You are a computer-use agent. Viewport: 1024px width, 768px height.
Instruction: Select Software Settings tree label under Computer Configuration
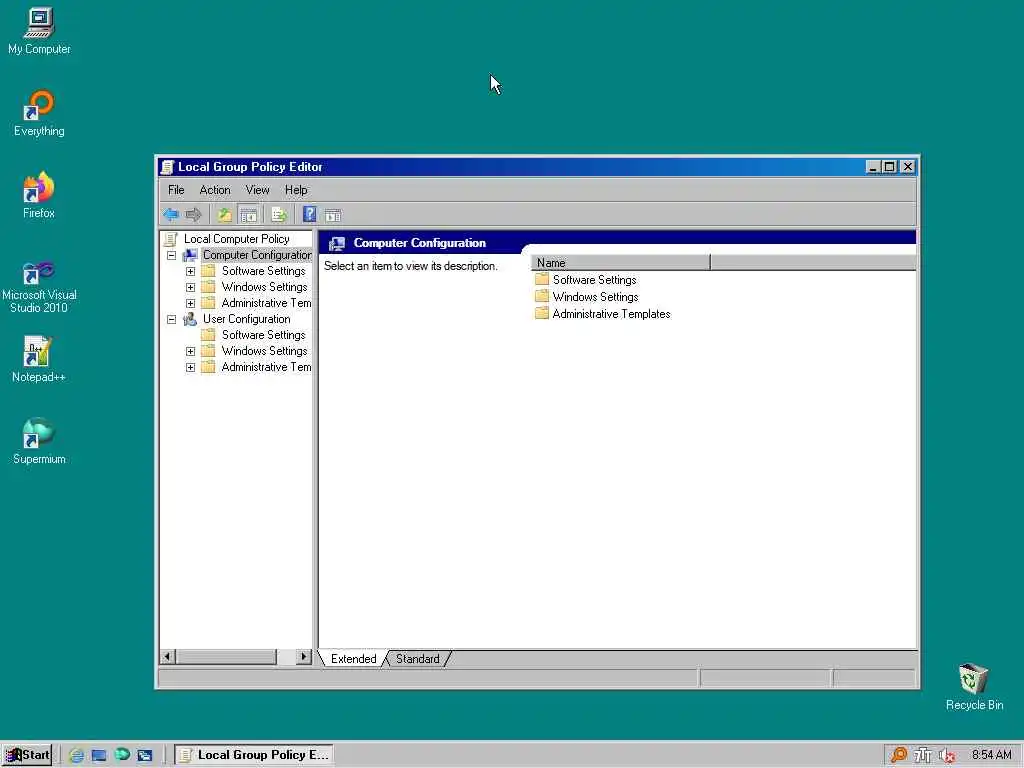pyautogui.click(x=263, y=271)
